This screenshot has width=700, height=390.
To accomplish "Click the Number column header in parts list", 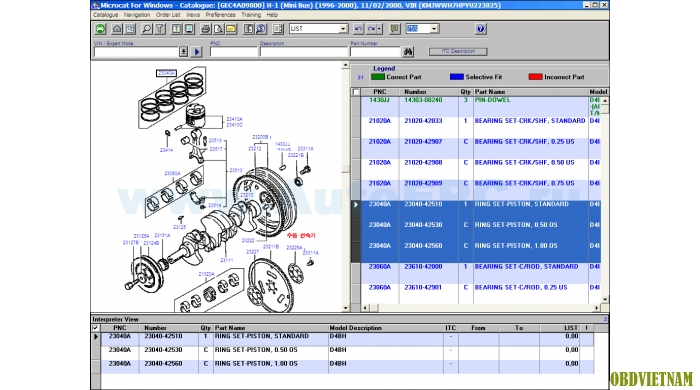I will (x=429, y=92).
